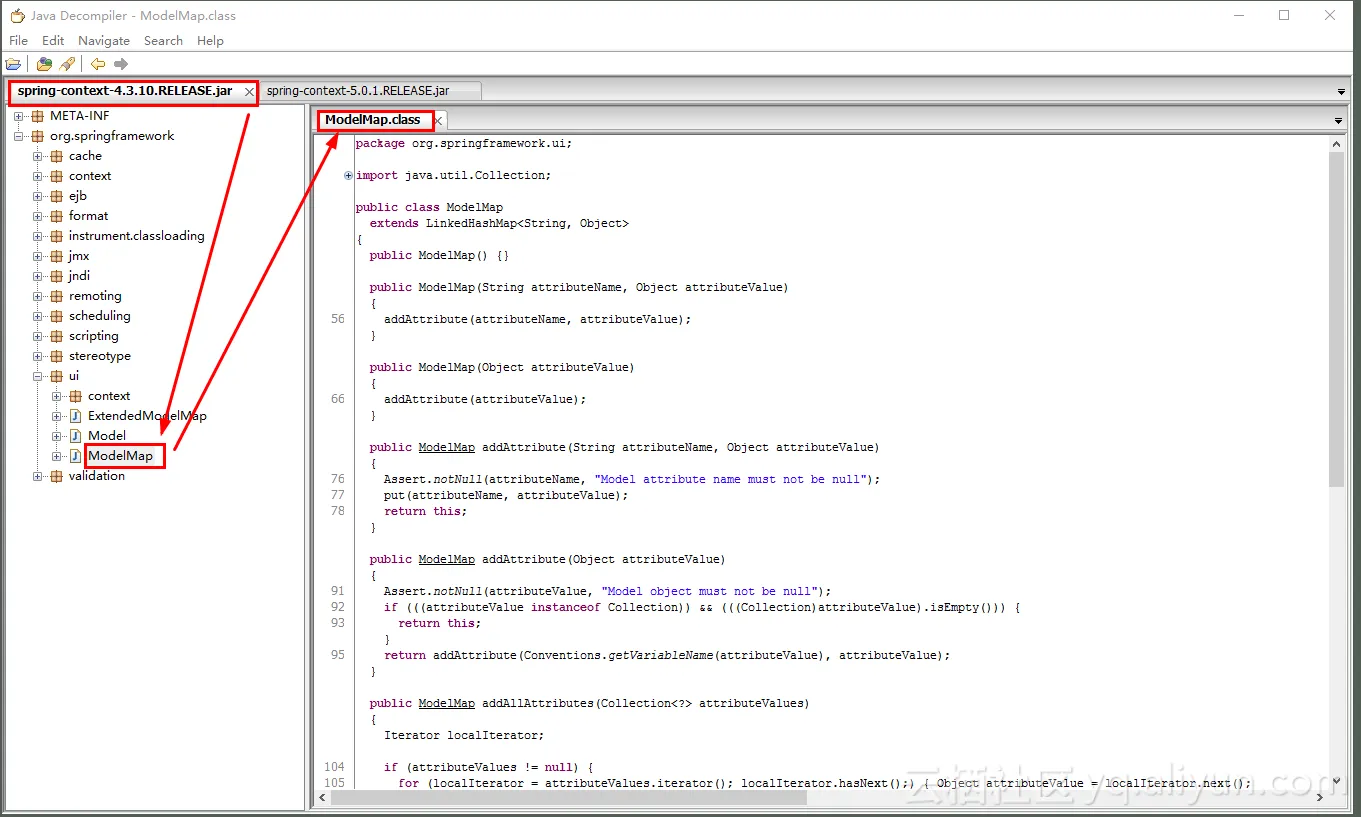Select the ModelMap class in tree

pos(120,456)
